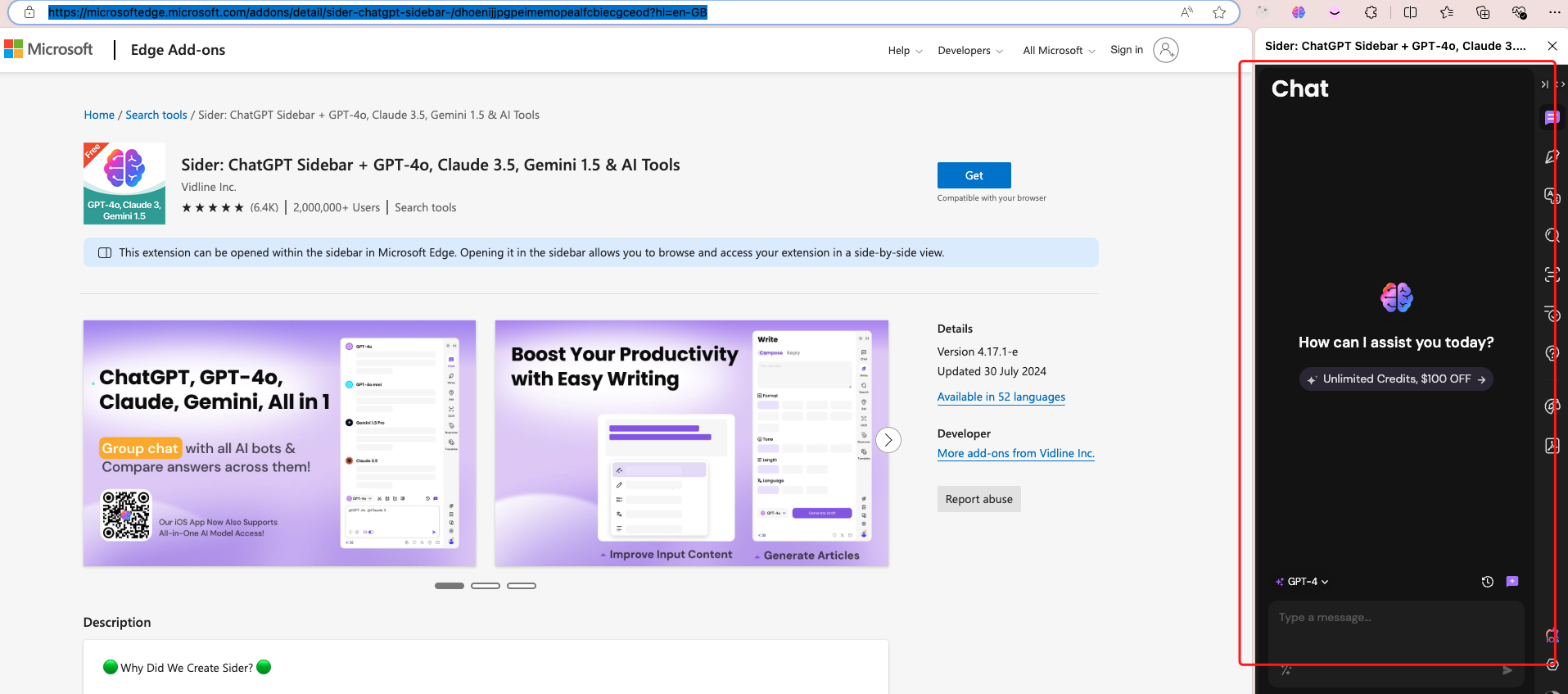Select the Ask question-mark icon in Sider sidebar
Viewport: 1568px width, 694px height.
[x=1552, y=353]
